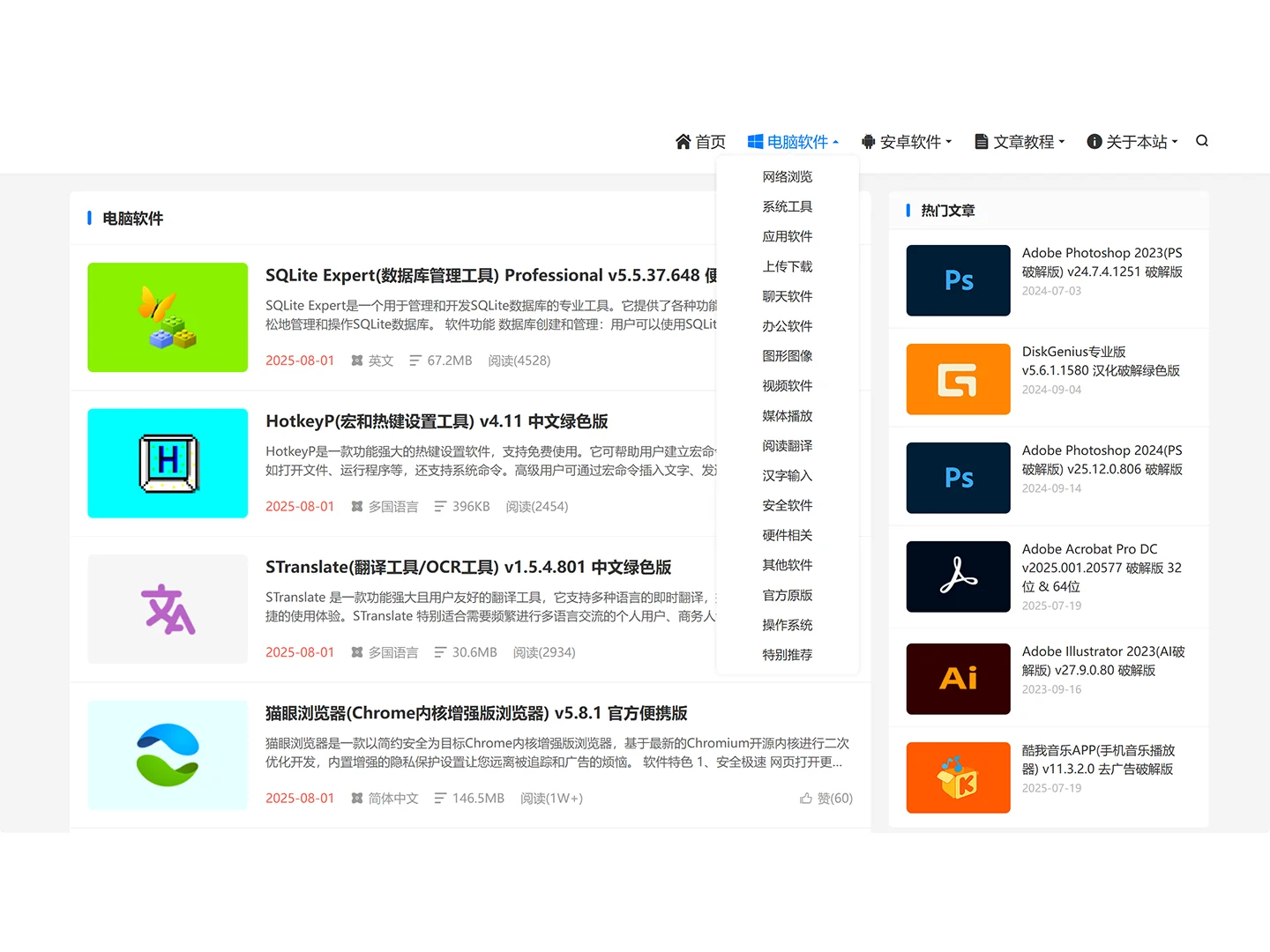This screenshot has height=952, width=1270.
Task: Click the Windows logo icon next to 电脑软件
Action: 754,141
